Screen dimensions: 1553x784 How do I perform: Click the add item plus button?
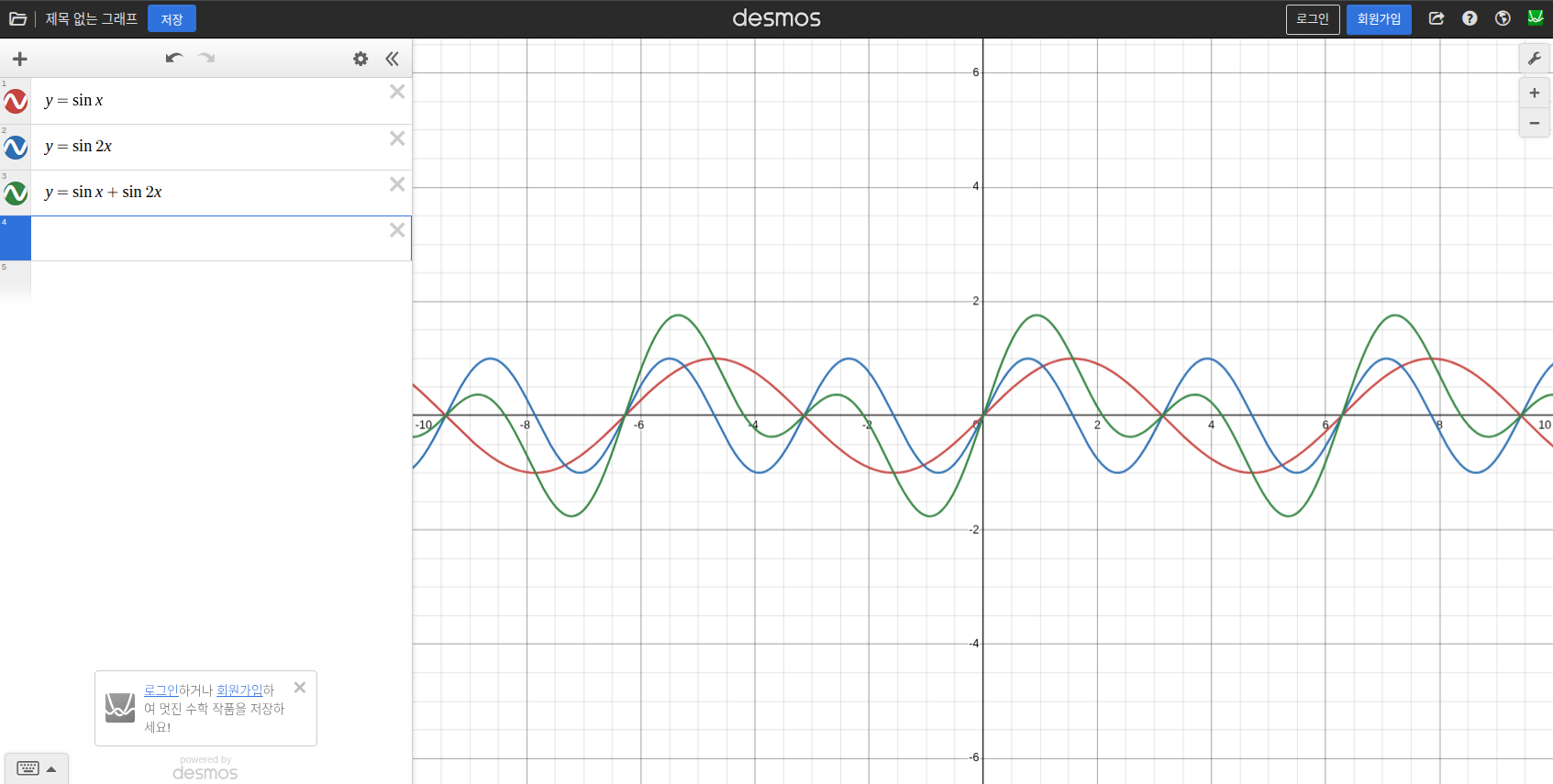click(19, 59)
